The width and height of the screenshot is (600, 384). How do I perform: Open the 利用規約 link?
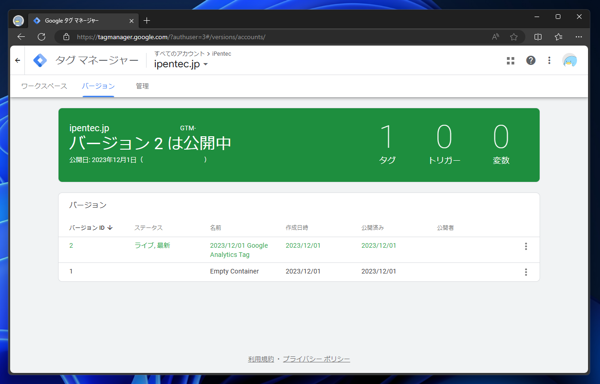tap(261, 359)
